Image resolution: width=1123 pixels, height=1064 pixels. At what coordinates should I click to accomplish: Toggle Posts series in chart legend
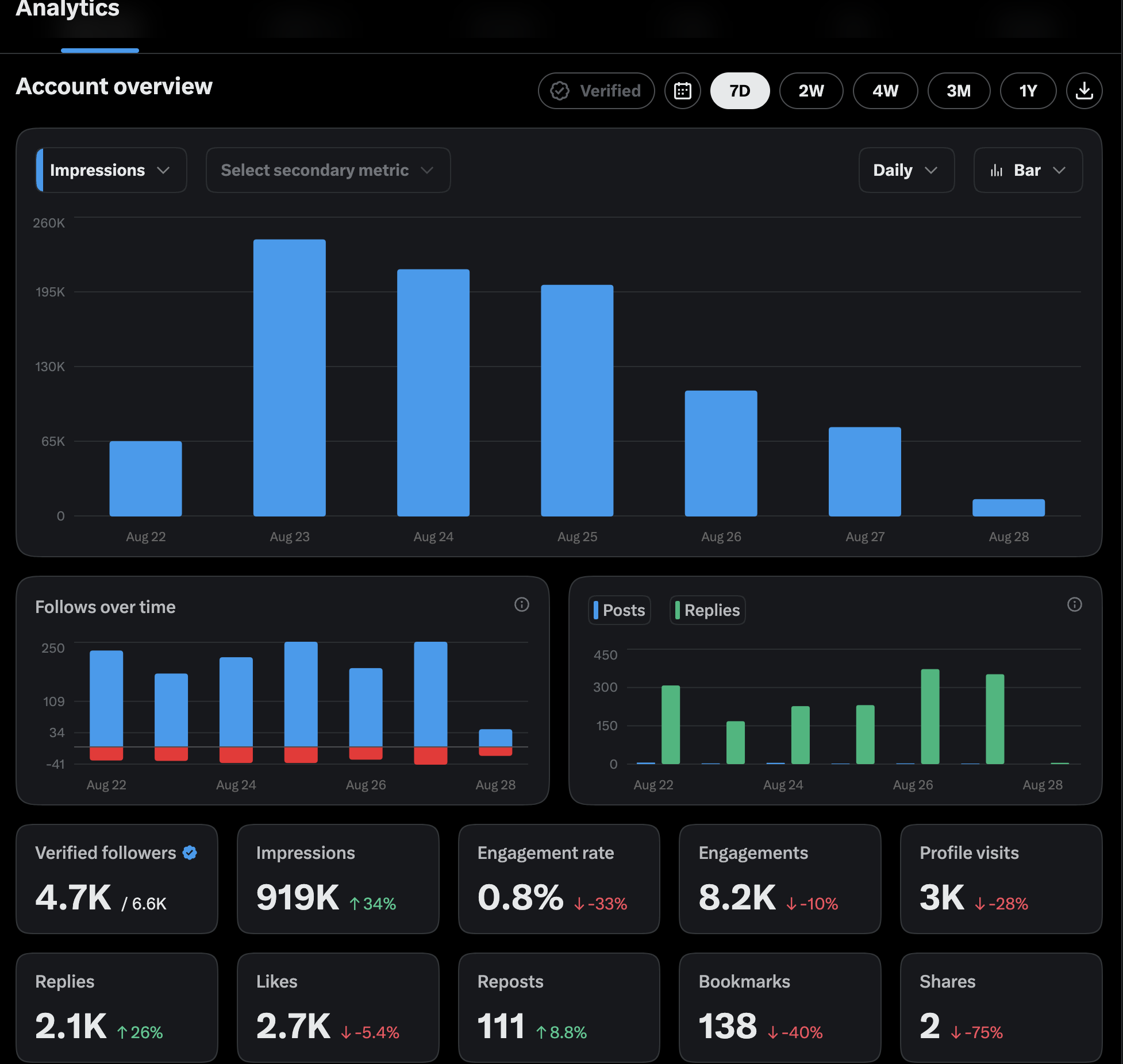pos(619,610)
